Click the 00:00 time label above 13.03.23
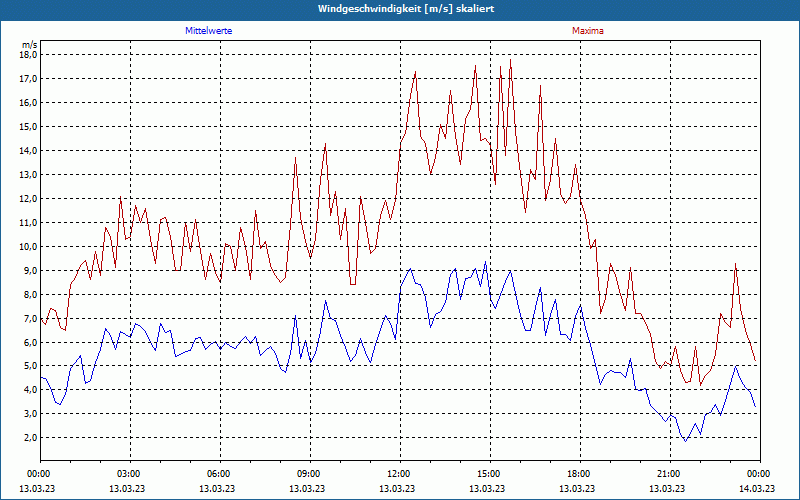The image size is (800, 500). pyautogui.click(x=38, y=474)
